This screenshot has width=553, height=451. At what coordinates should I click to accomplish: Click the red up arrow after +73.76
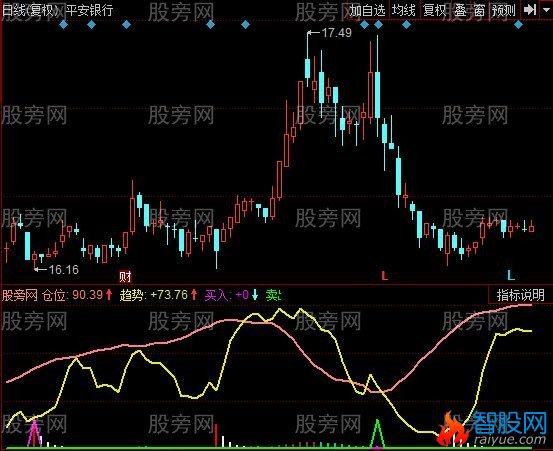tap(194, 294)
